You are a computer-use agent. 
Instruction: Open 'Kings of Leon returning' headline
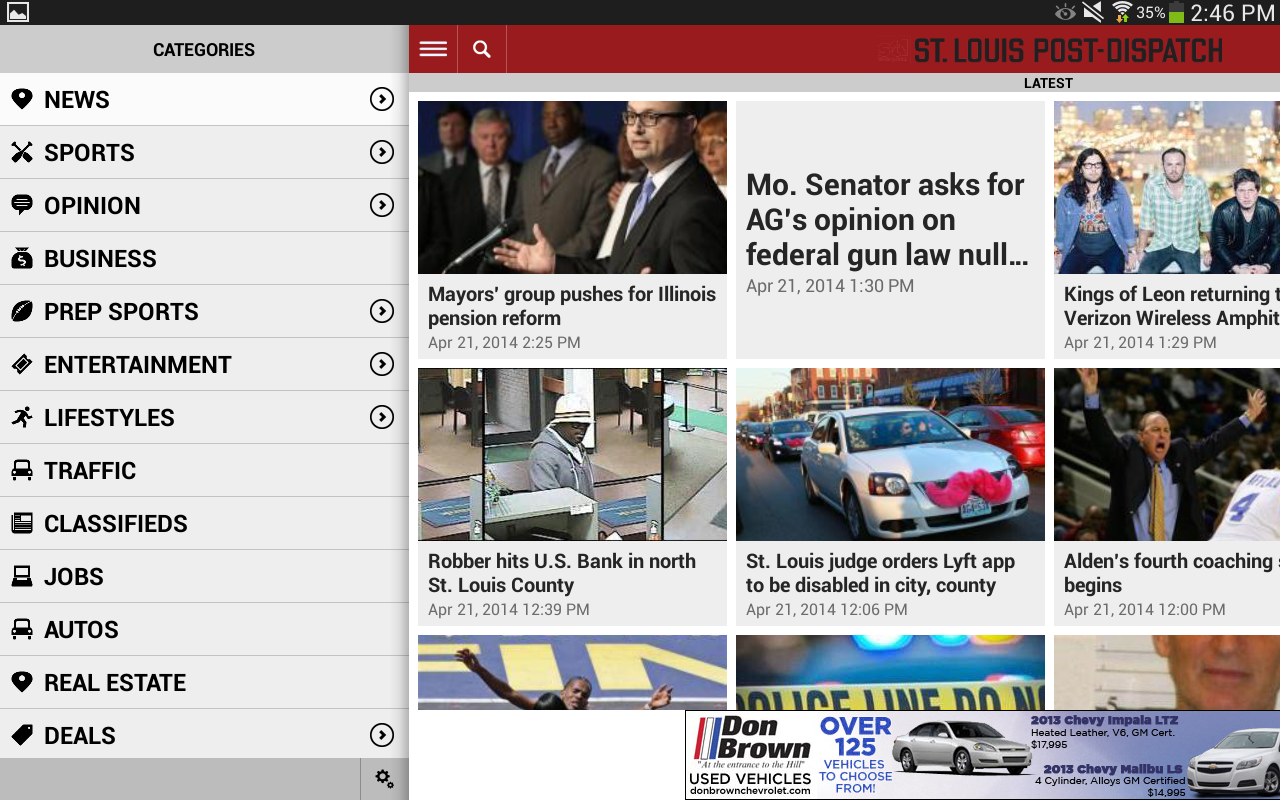tap(1172, 306)
